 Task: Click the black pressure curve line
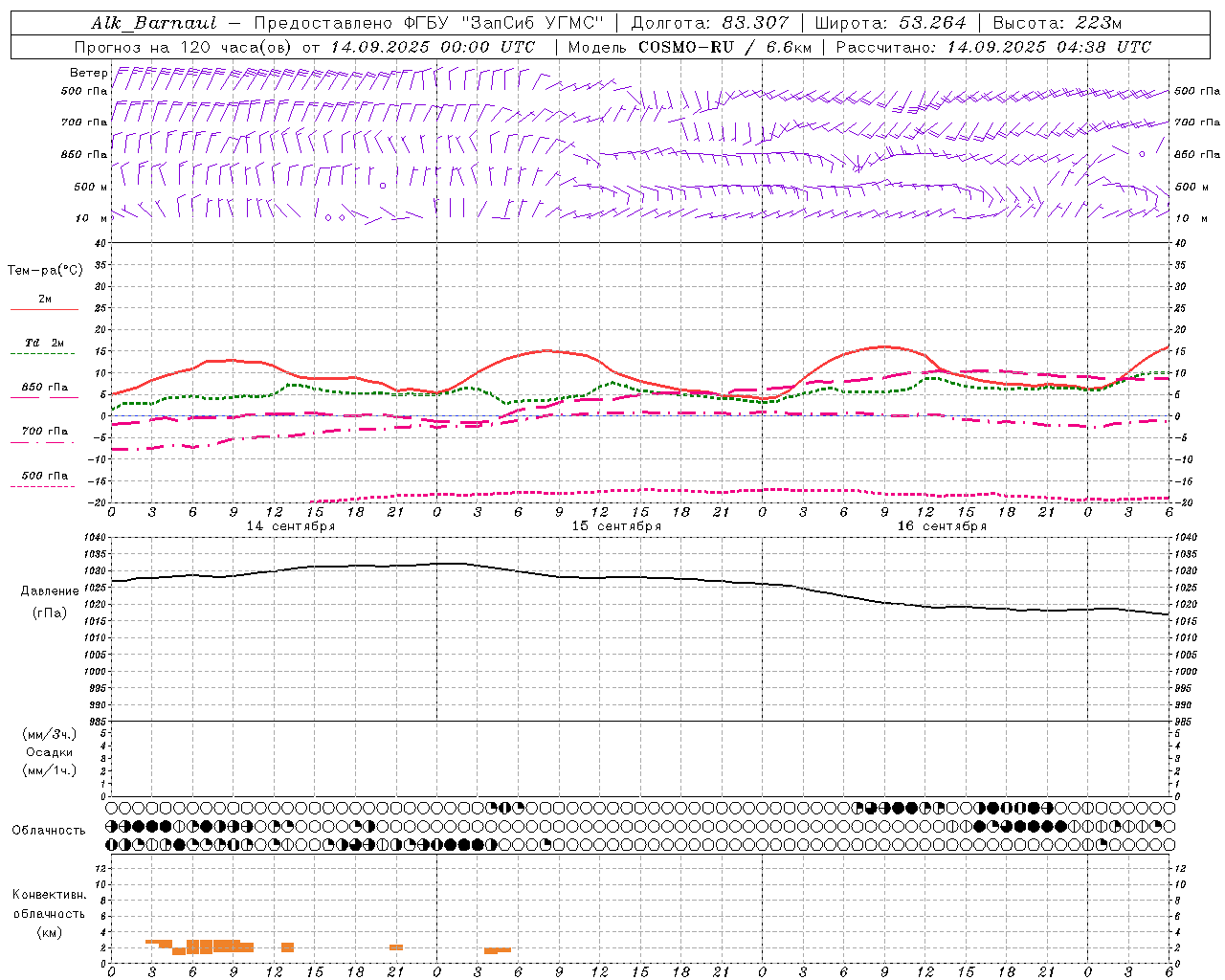639,578
